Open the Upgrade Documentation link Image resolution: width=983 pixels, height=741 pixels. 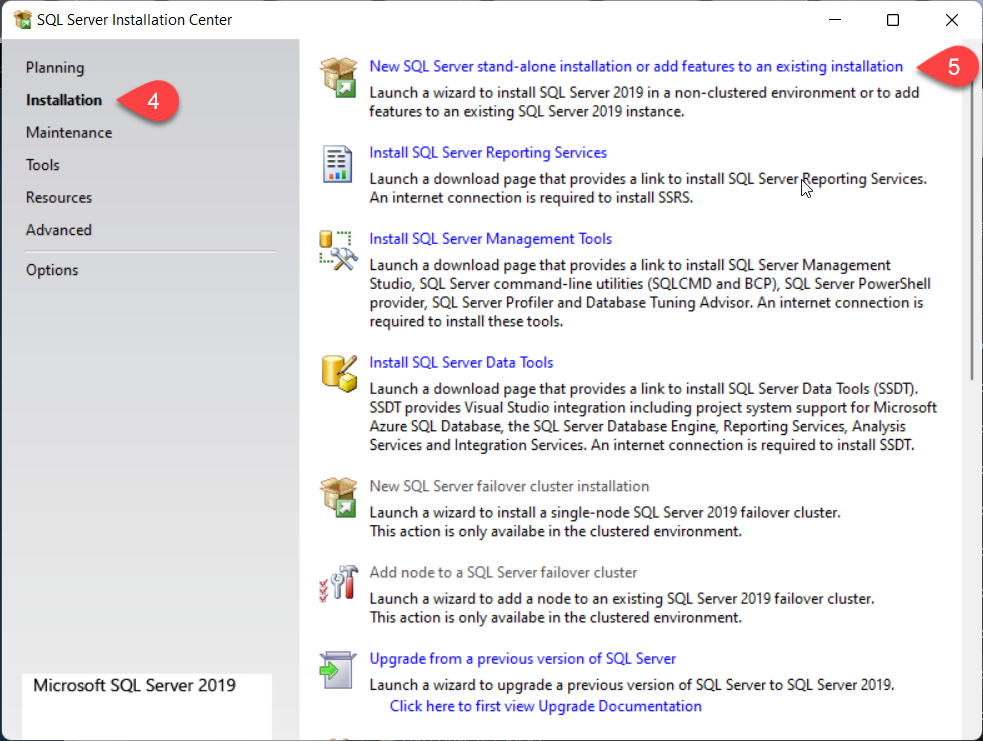pos(545,707)
